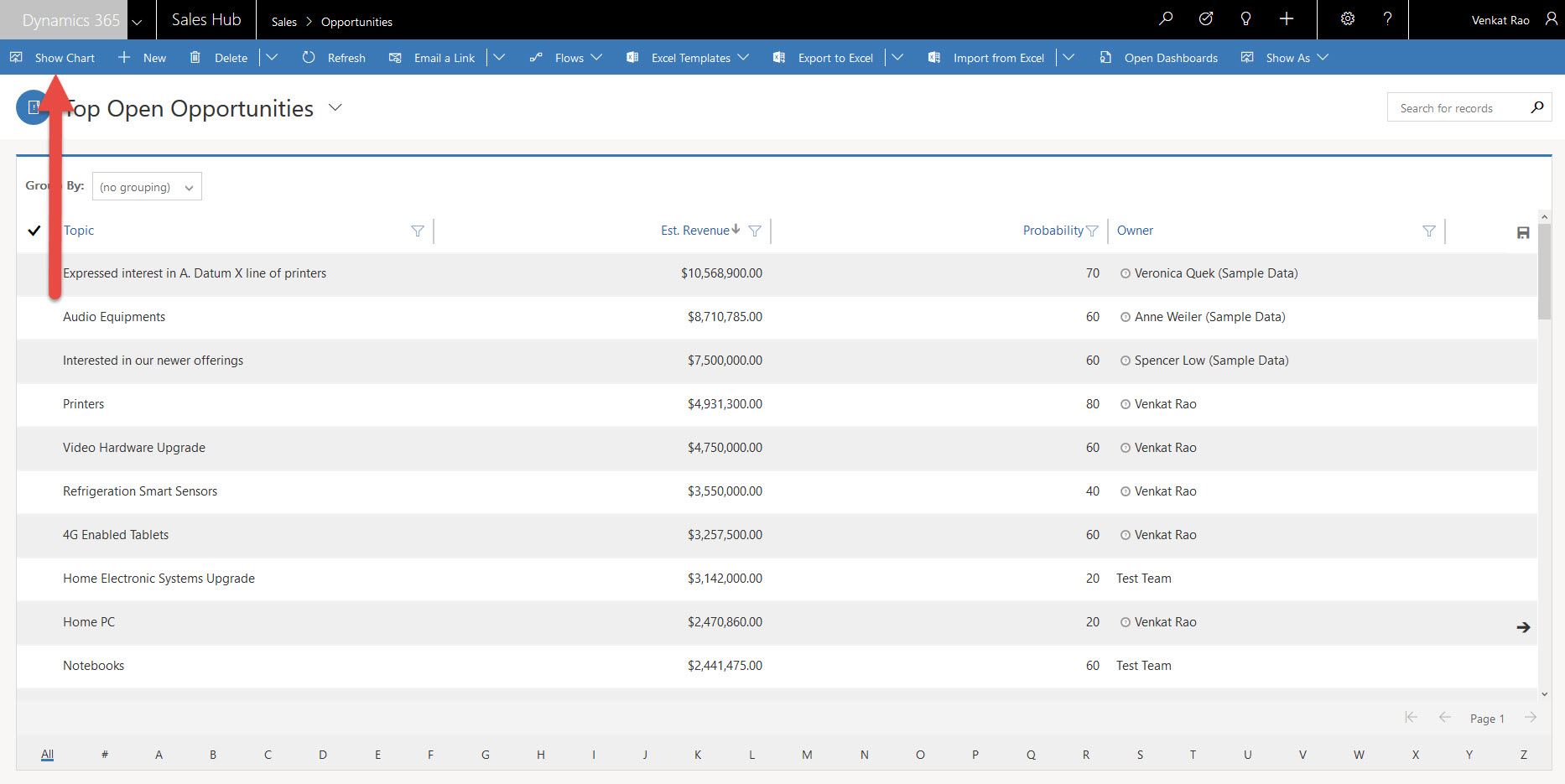Filter the Owner column with funnel icon
The width and height of the screenshot is (1565, 784).
(x=1428, y=231)
